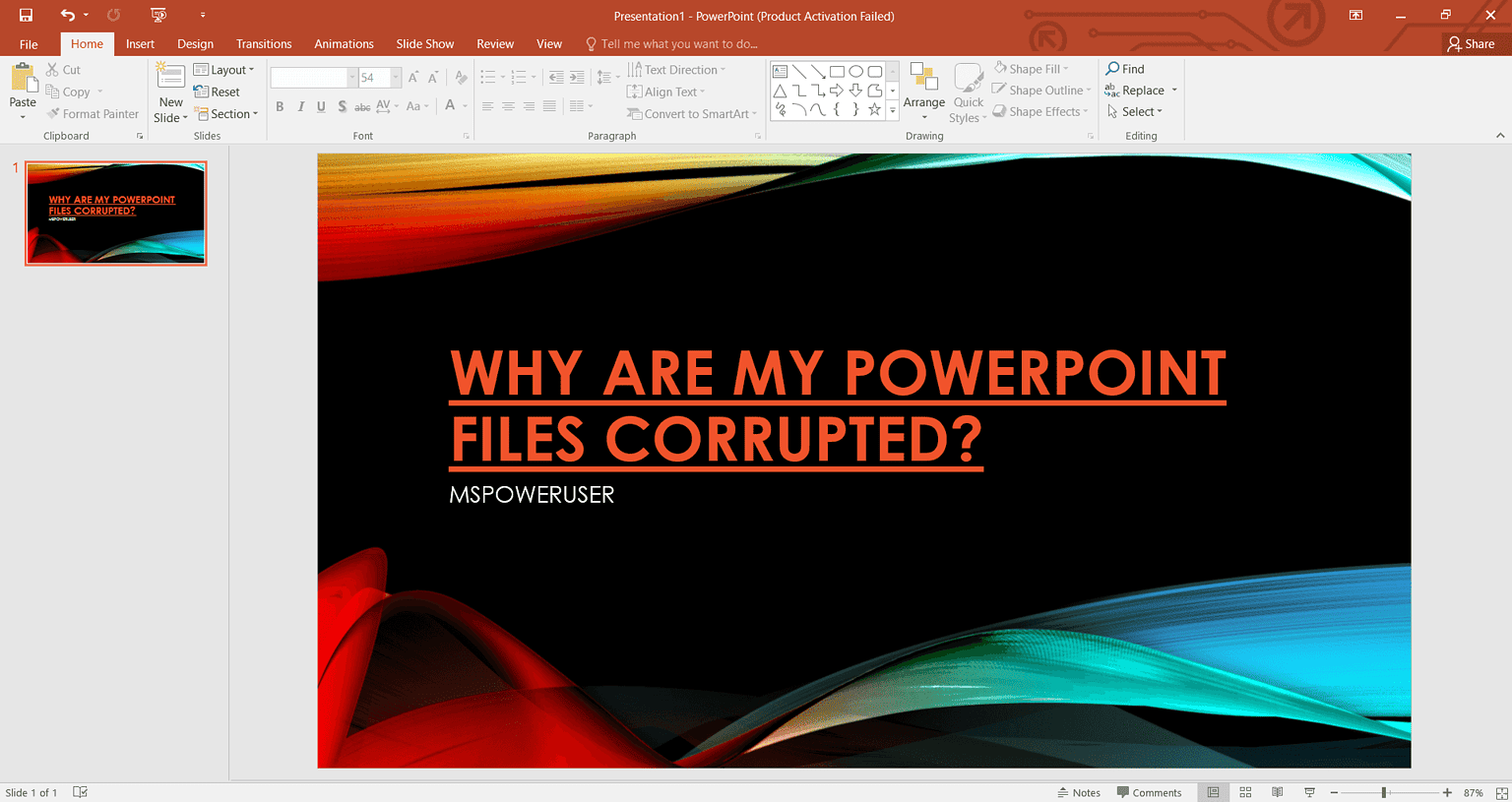Switch to the Insert tab
This screenshot has width=1512, height=802.
coord(140,43)
